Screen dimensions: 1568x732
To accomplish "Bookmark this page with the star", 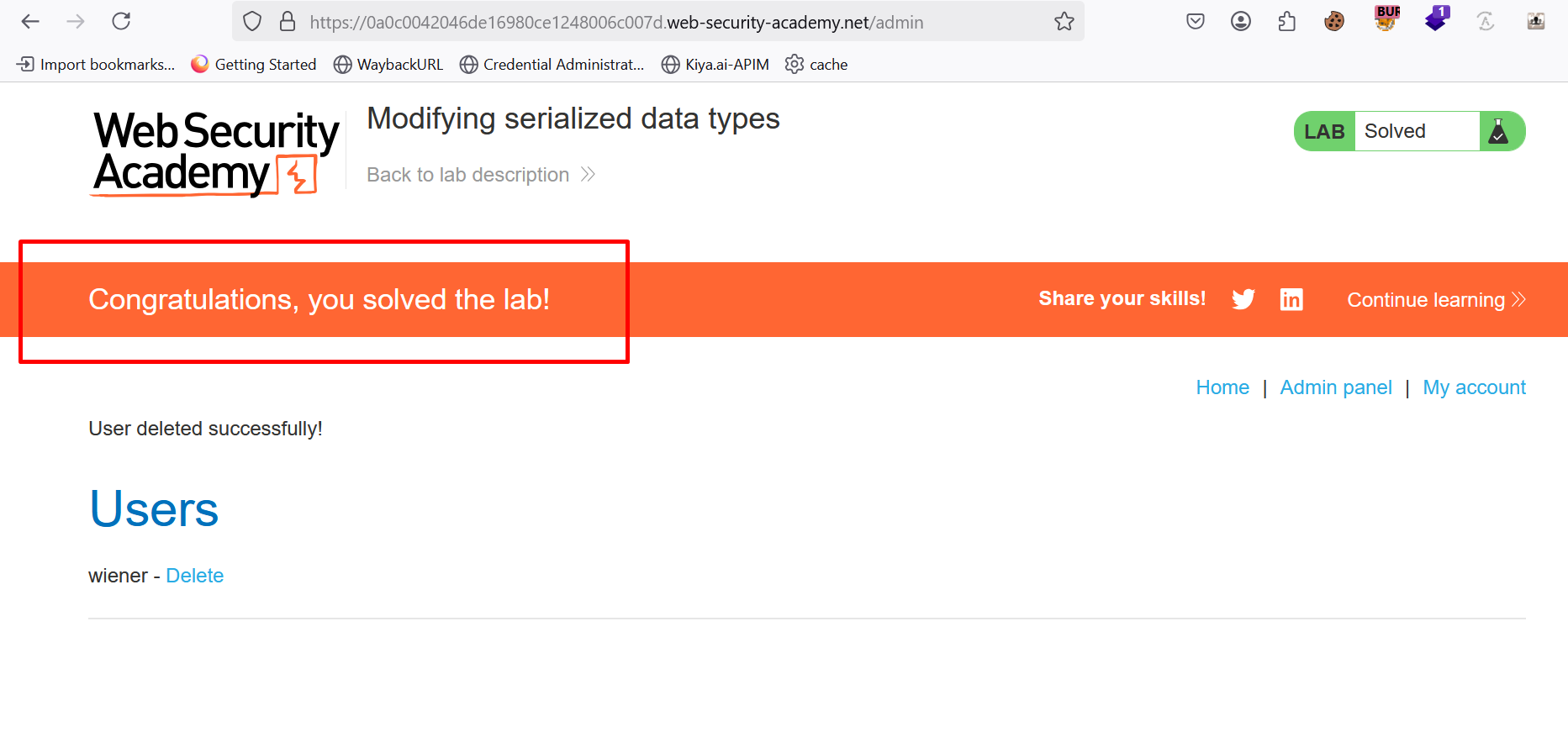I will (x=1064, y=22).
